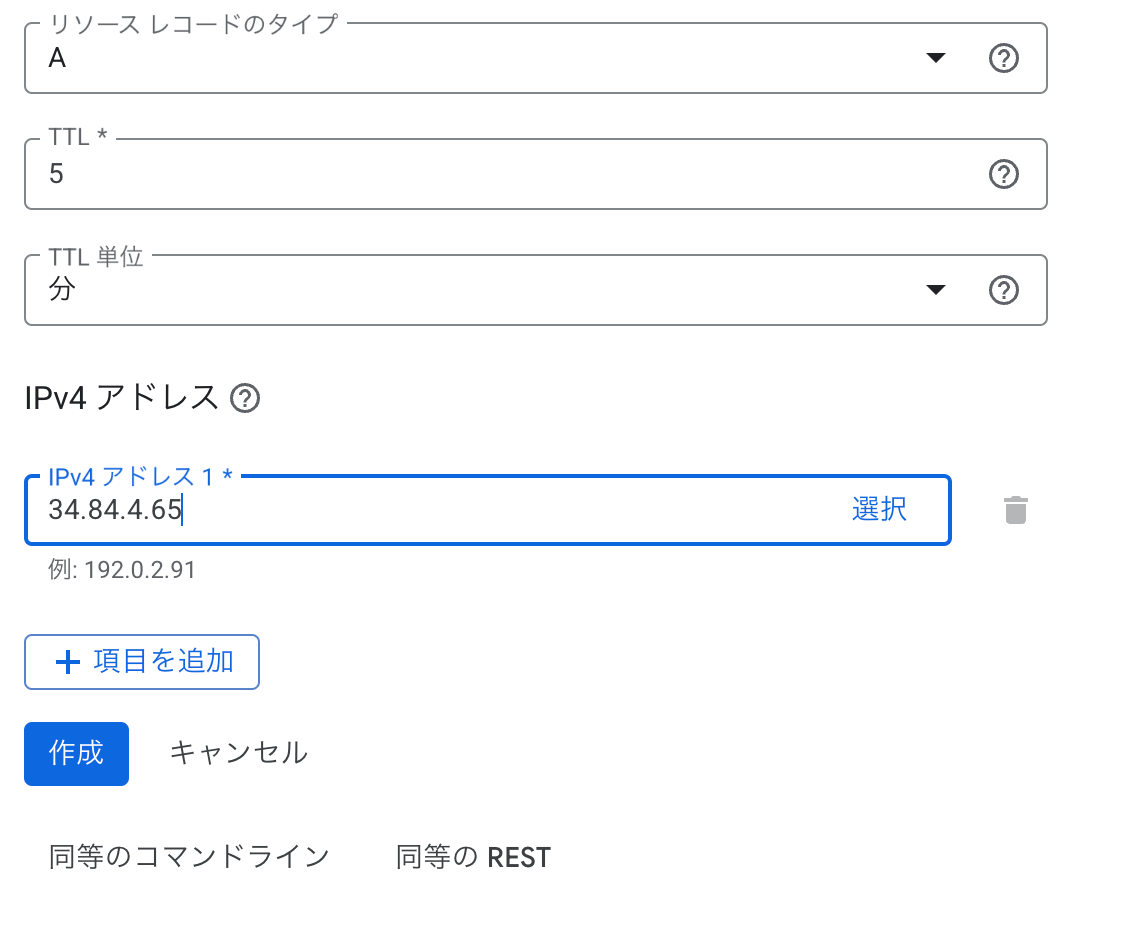Click the IPv4 アドレス section heading
Viewport: 1124px width, 932px height.
(121, 398)
